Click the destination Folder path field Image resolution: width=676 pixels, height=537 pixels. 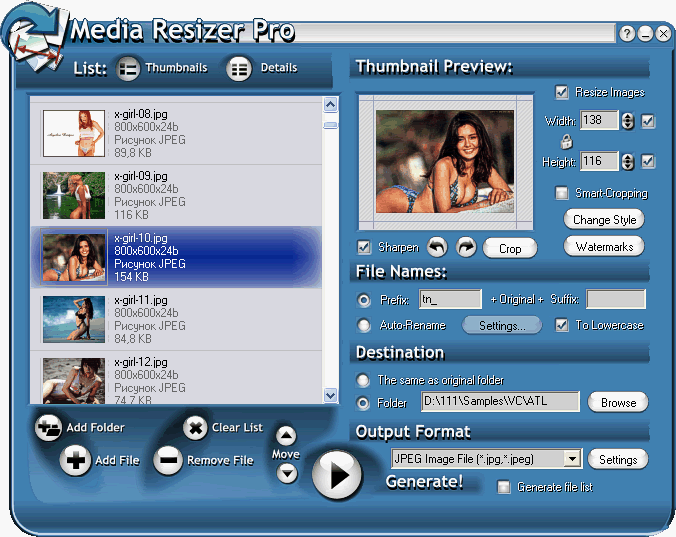pyautogui.click(x=500, y=402)
